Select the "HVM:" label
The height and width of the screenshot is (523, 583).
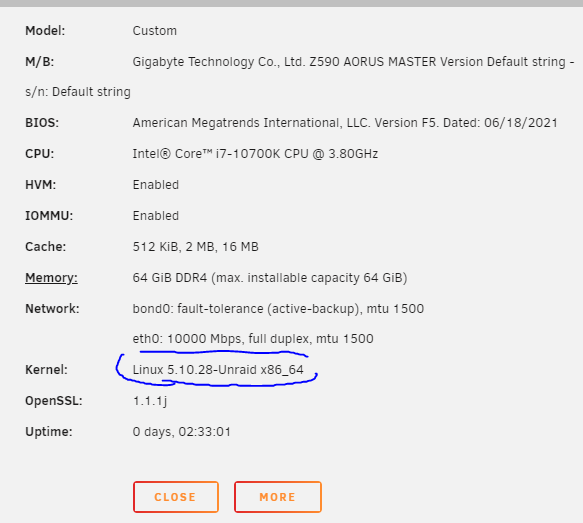coord(41,185)
